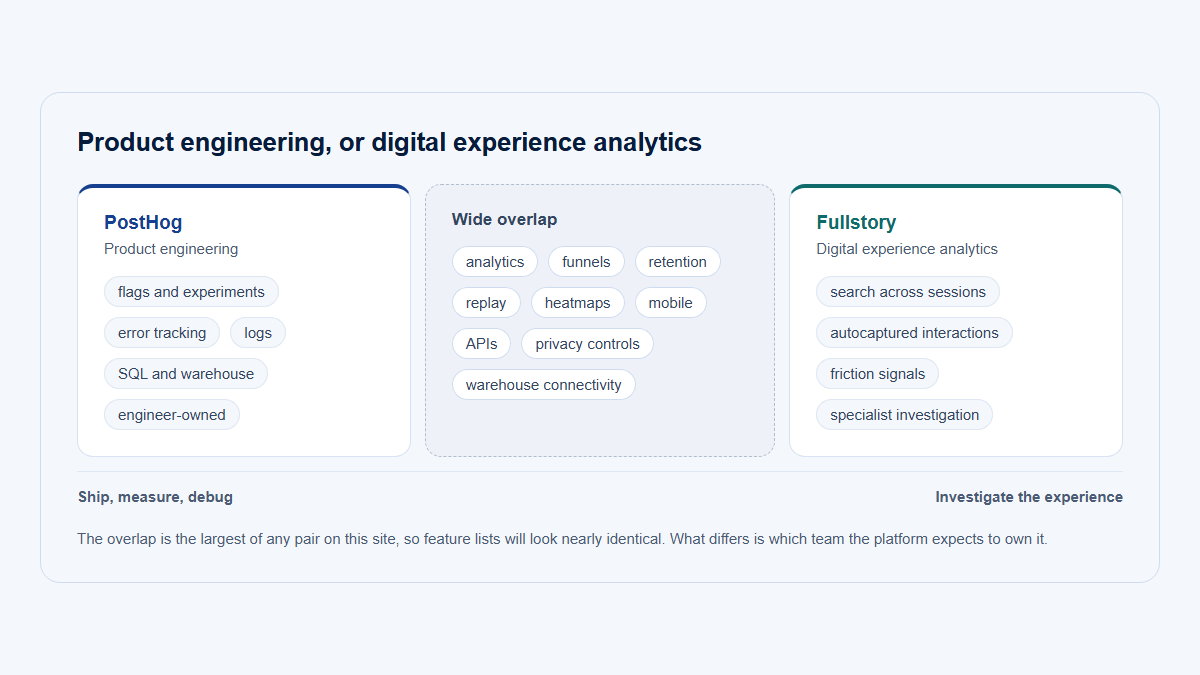This screenshot has width=1200, height=675.
Task: Click the PostHog card heading
Action: pos(143,223)
